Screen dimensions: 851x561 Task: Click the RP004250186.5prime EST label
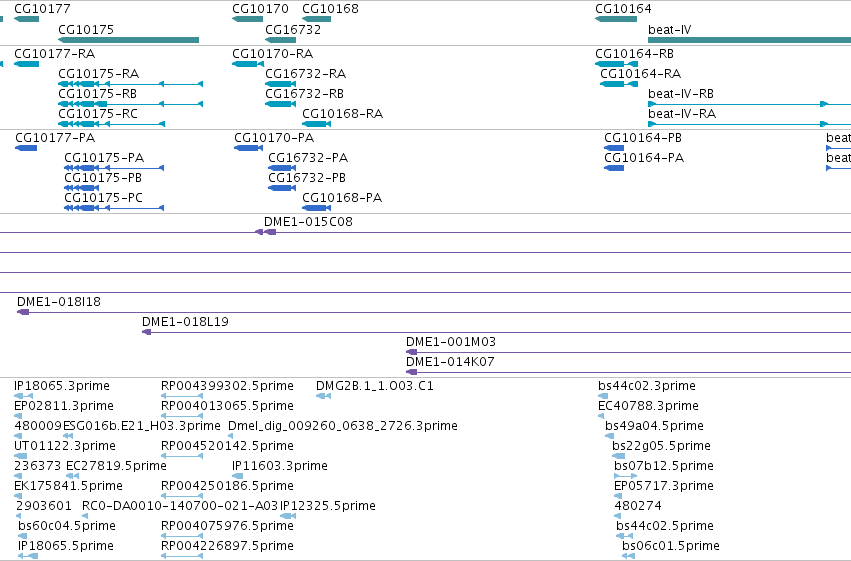click(x=227, y=487)
